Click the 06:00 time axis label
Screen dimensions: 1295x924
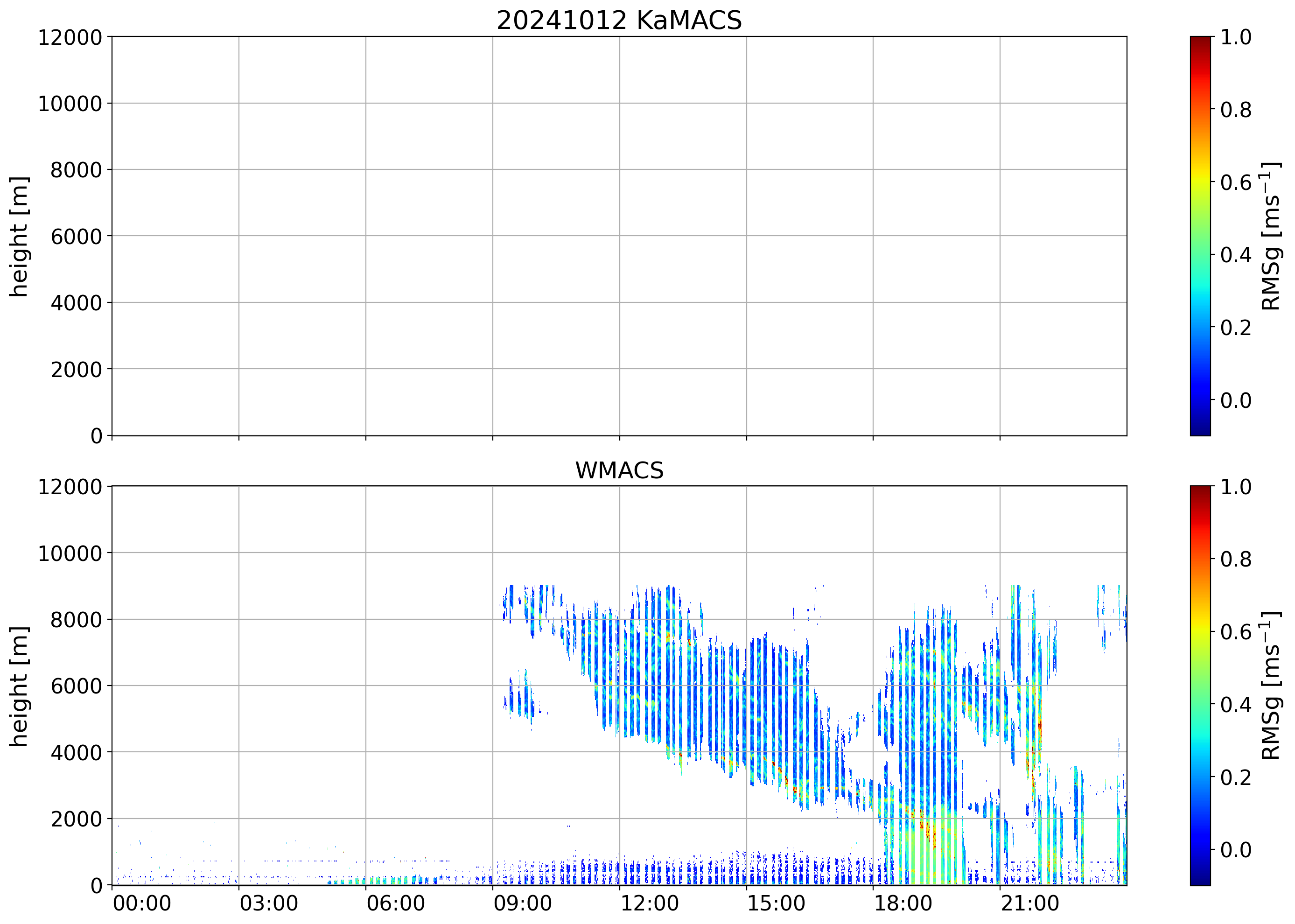(395, 903)
